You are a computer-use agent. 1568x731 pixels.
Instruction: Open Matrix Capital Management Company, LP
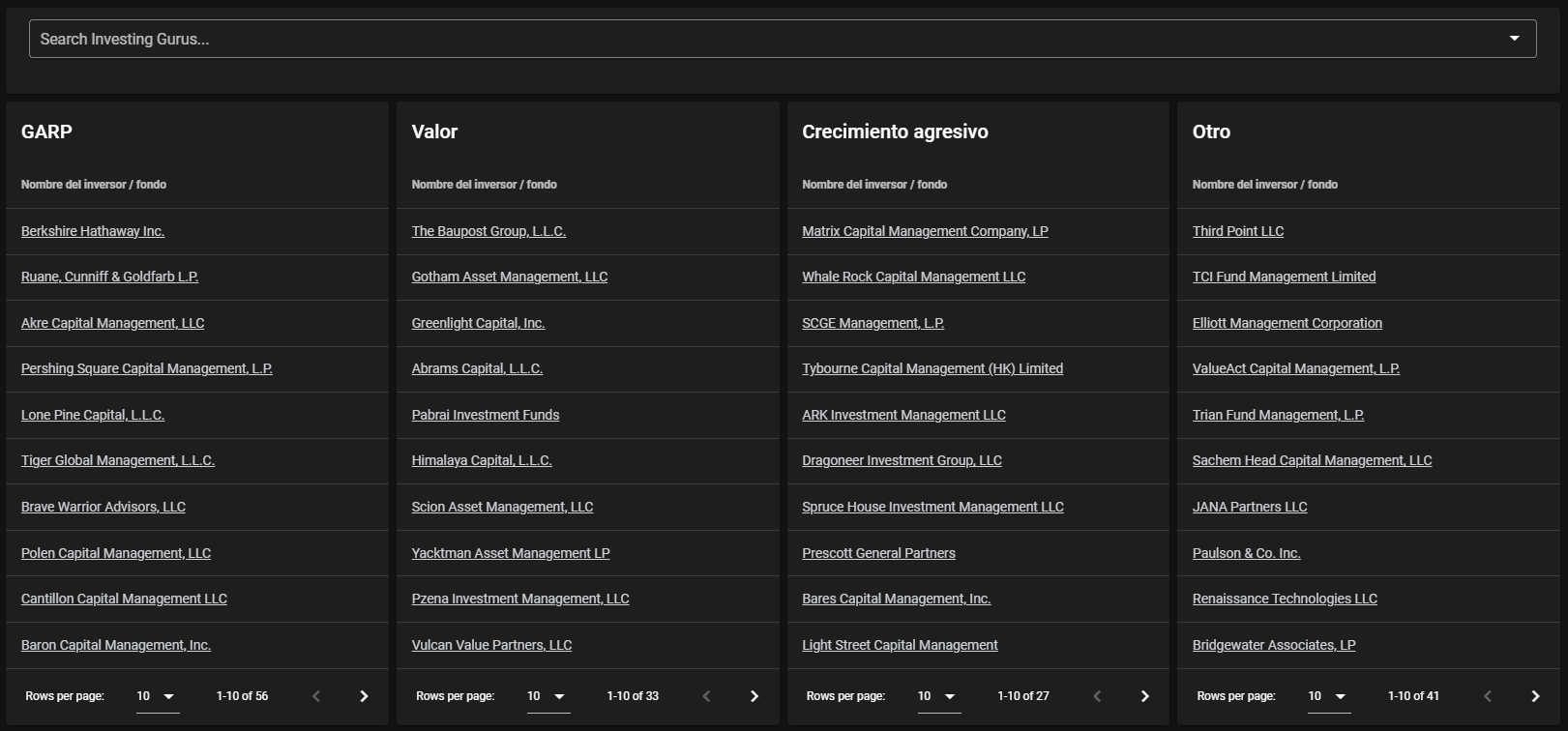[925, 231]
